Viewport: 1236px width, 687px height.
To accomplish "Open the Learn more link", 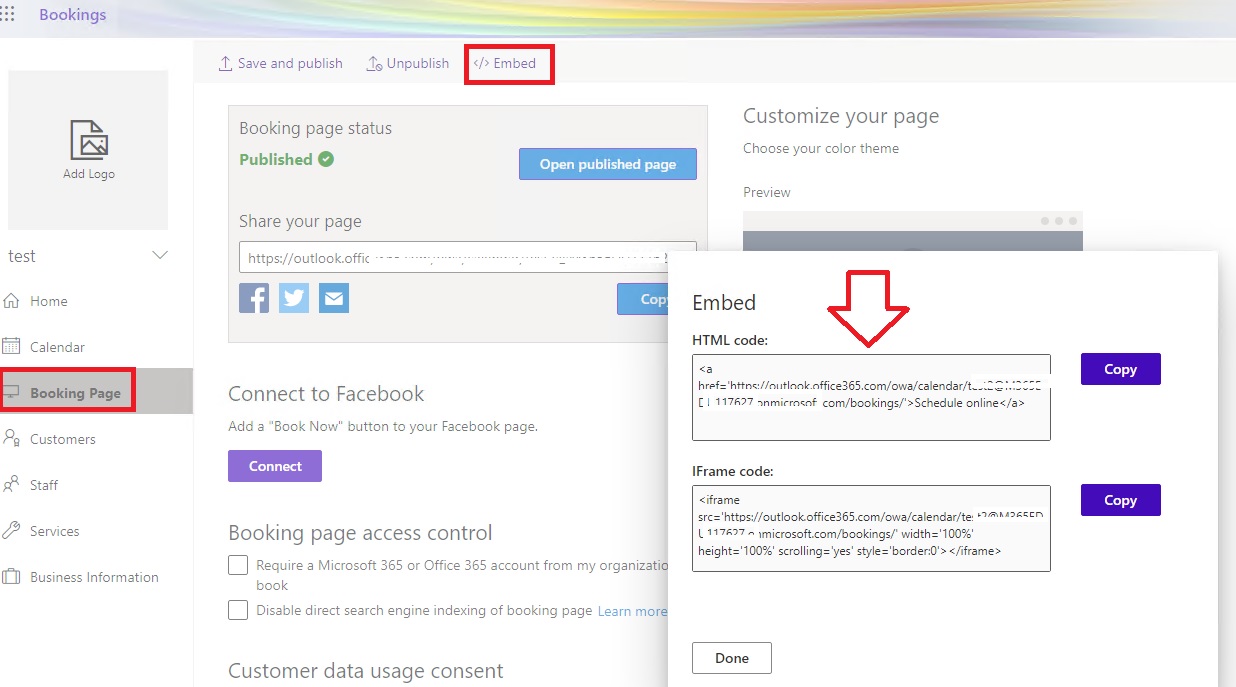I will (x=632, y=611).
